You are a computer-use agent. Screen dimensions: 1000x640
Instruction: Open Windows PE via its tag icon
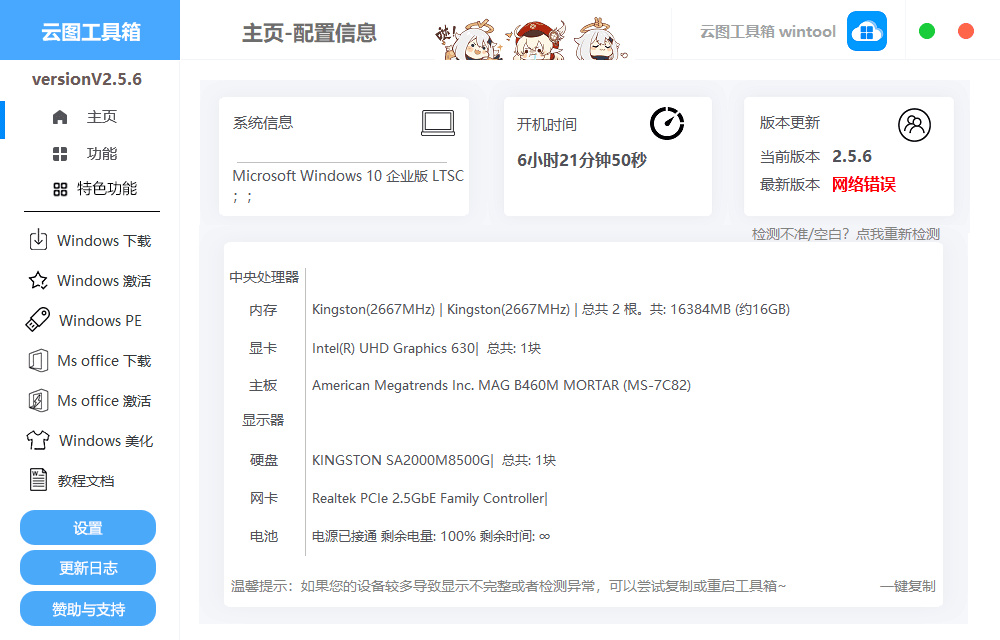pos(37,320)
